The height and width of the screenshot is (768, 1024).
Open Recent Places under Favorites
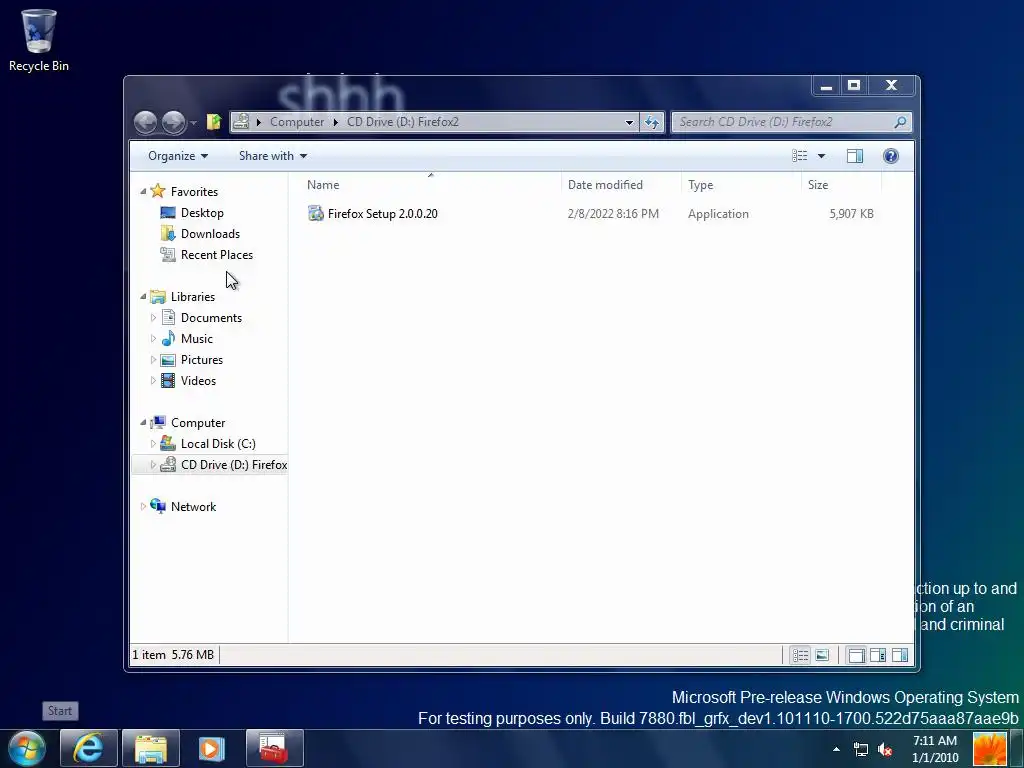[x=217, y=255]
